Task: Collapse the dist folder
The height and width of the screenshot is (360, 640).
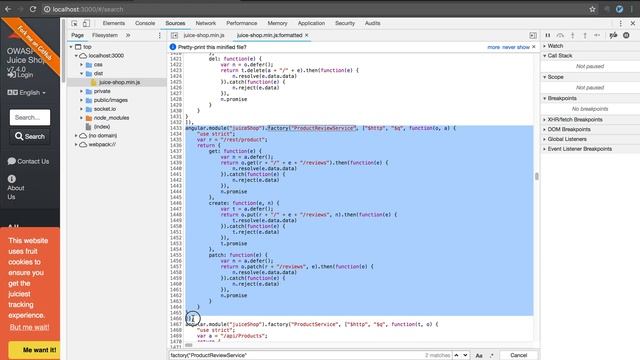Action: pos(81,73)
